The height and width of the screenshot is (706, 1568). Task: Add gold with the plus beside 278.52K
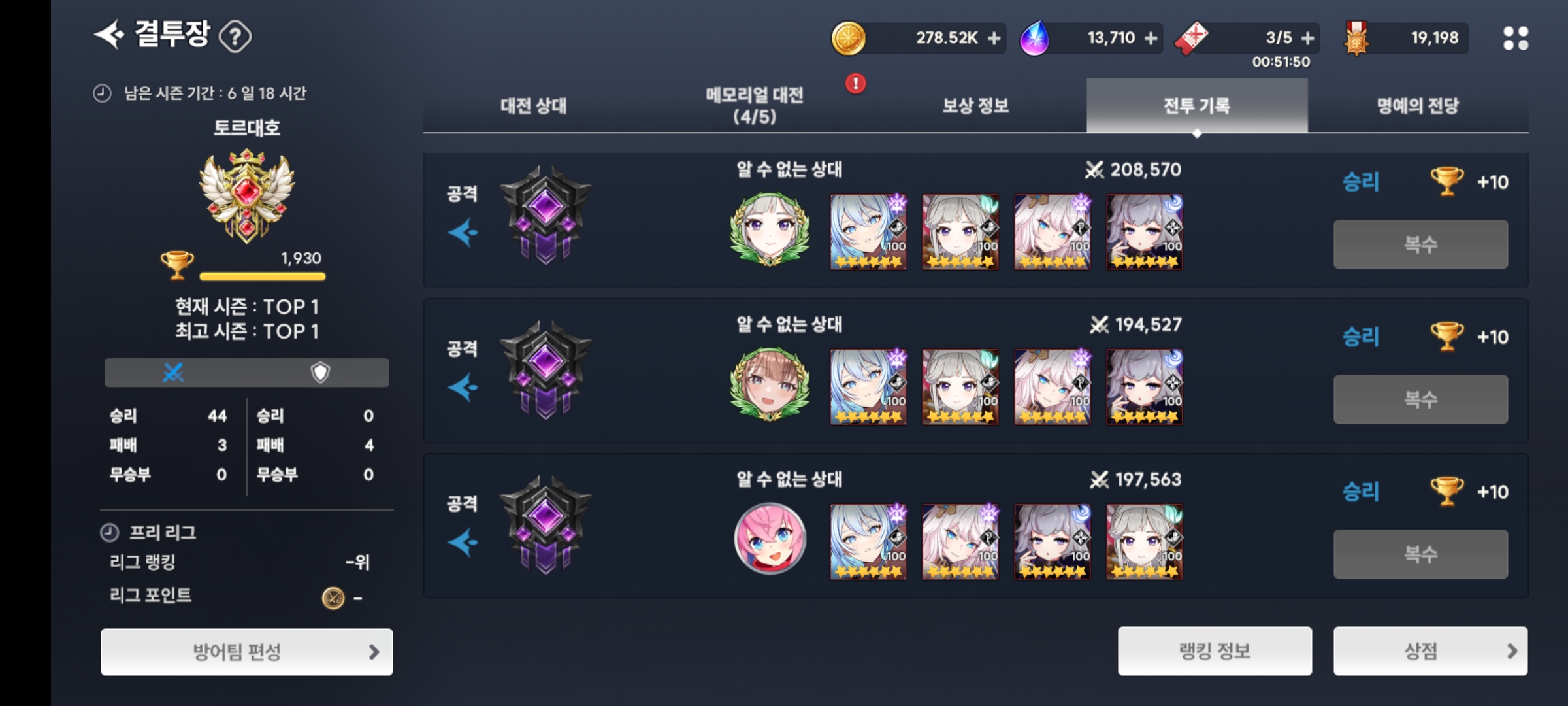pyautogui.click(x=994, y=39)
